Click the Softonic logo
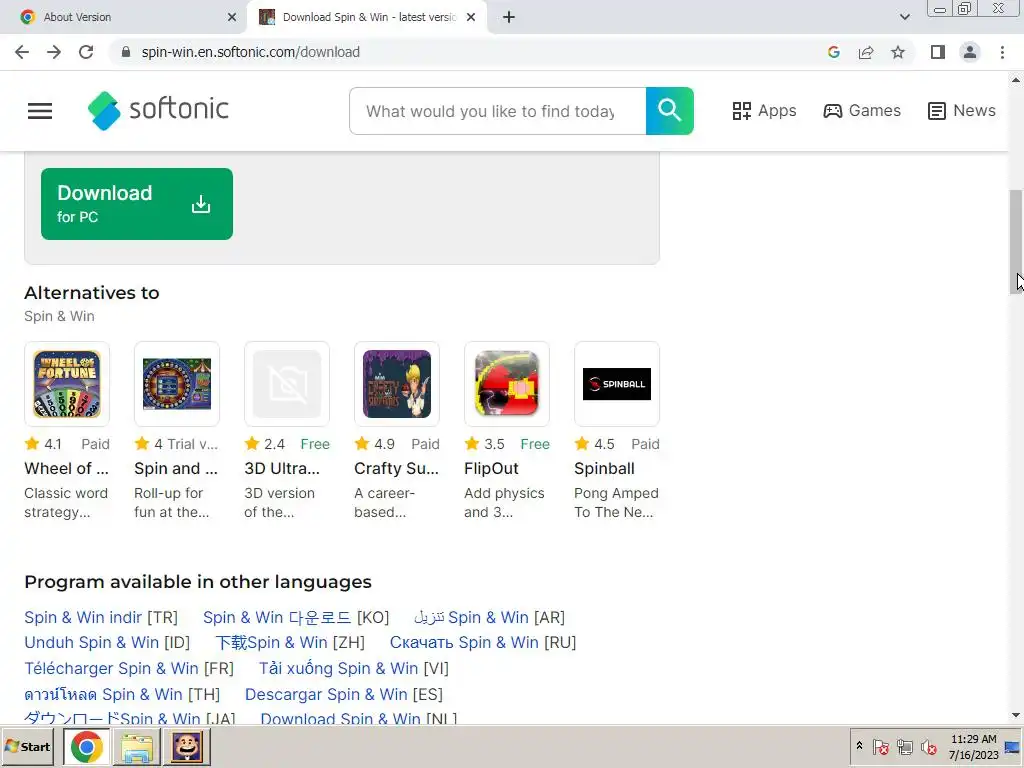The width and height of the screenshot is (1024, 768). 158,110
